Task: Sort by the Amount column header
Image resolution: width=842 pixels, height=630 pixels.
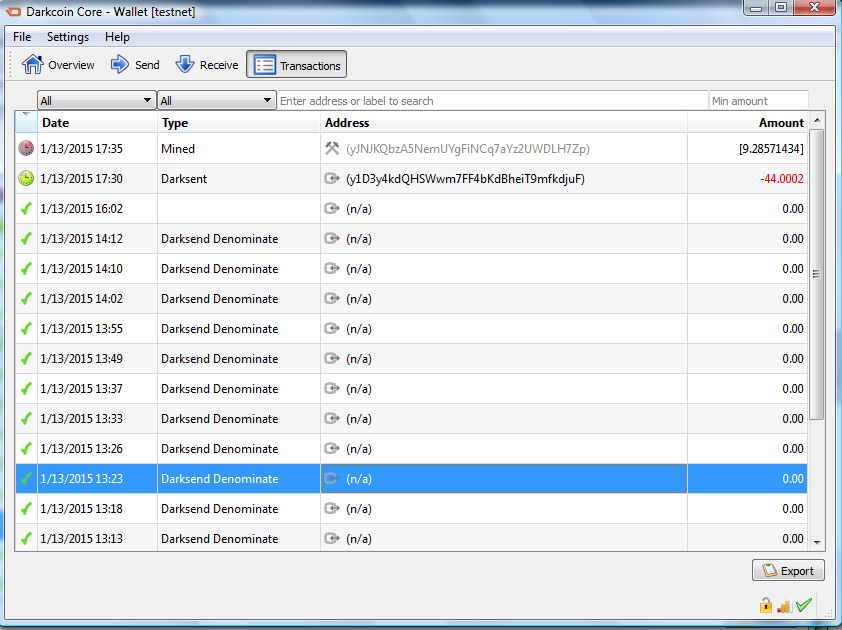Action: (747, 122)
